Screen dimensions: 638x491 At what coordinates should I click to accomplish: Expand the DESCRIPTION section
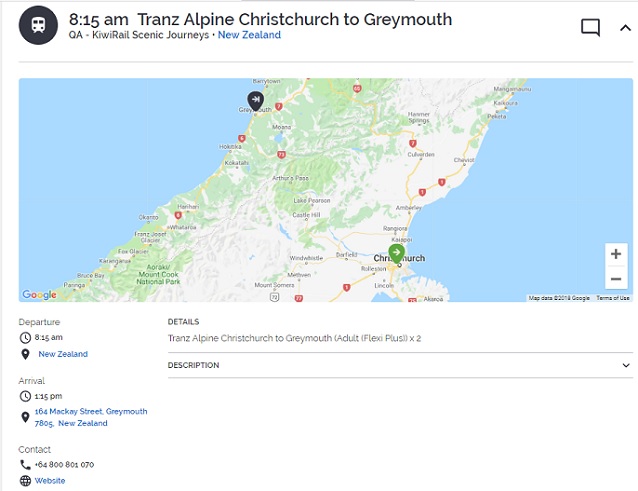[626, 366]
